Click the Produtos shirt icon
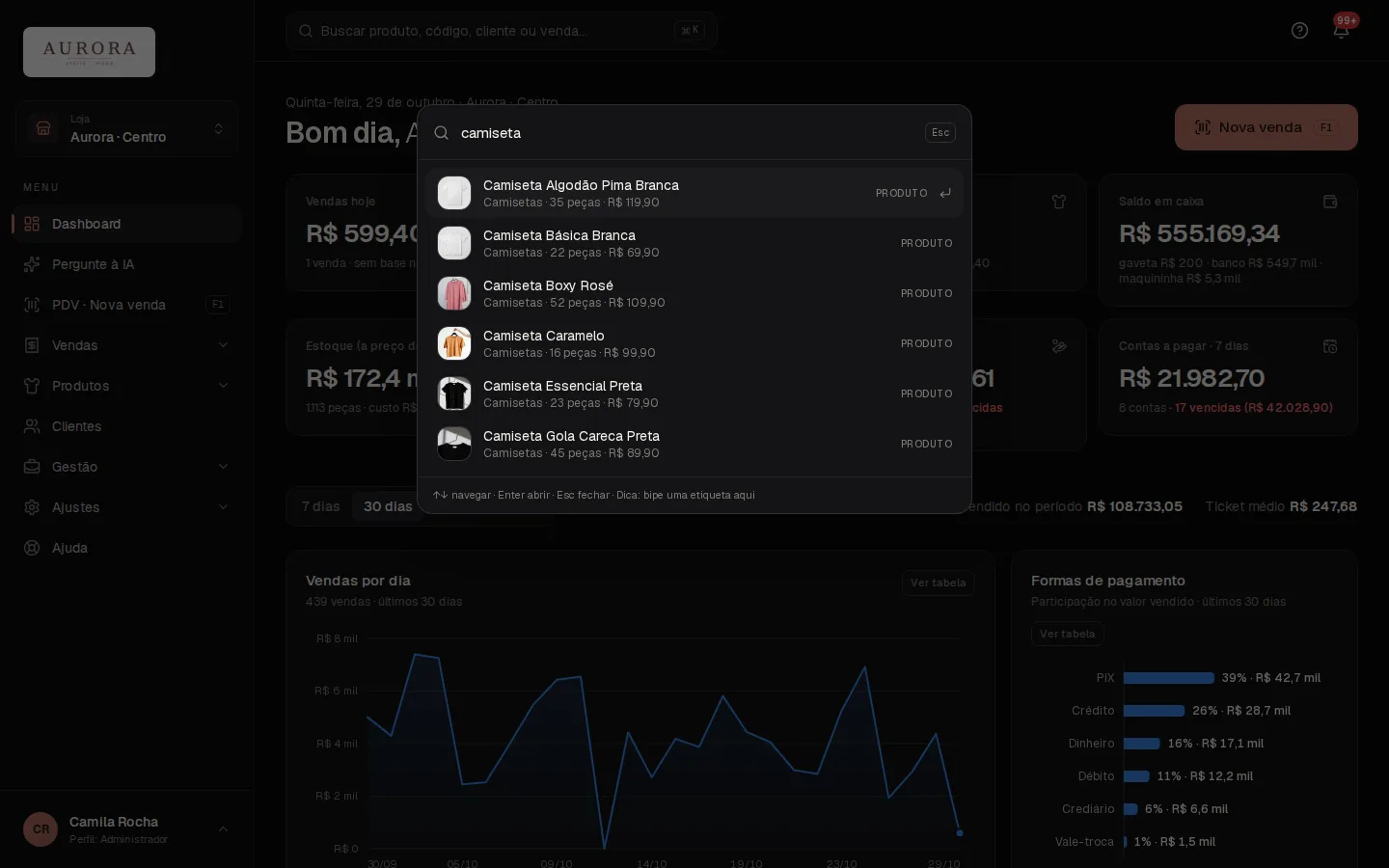 (x=32, y=386)
